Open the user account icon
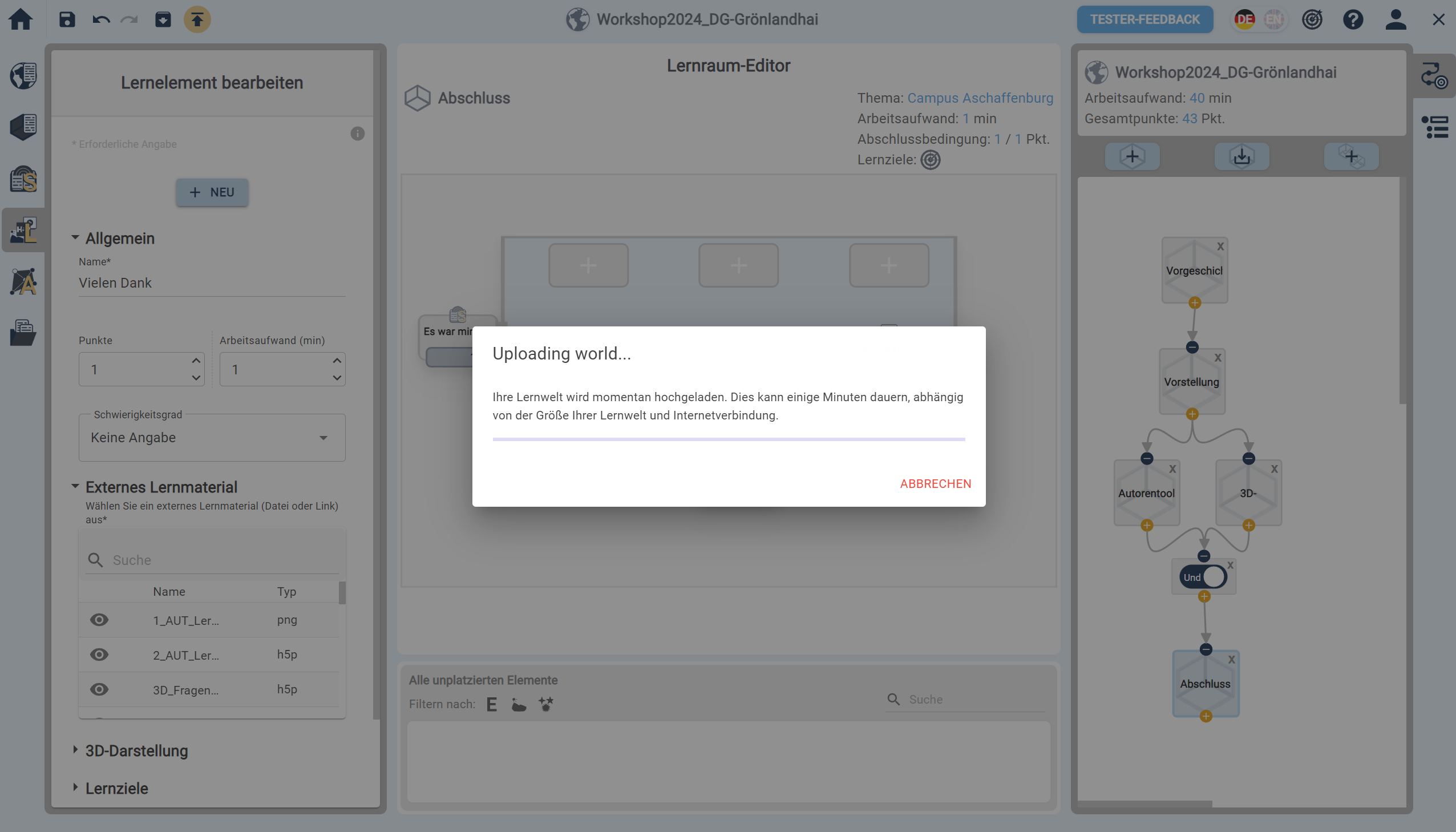This screenshot has width=1456, height=832. [1395, 19]
